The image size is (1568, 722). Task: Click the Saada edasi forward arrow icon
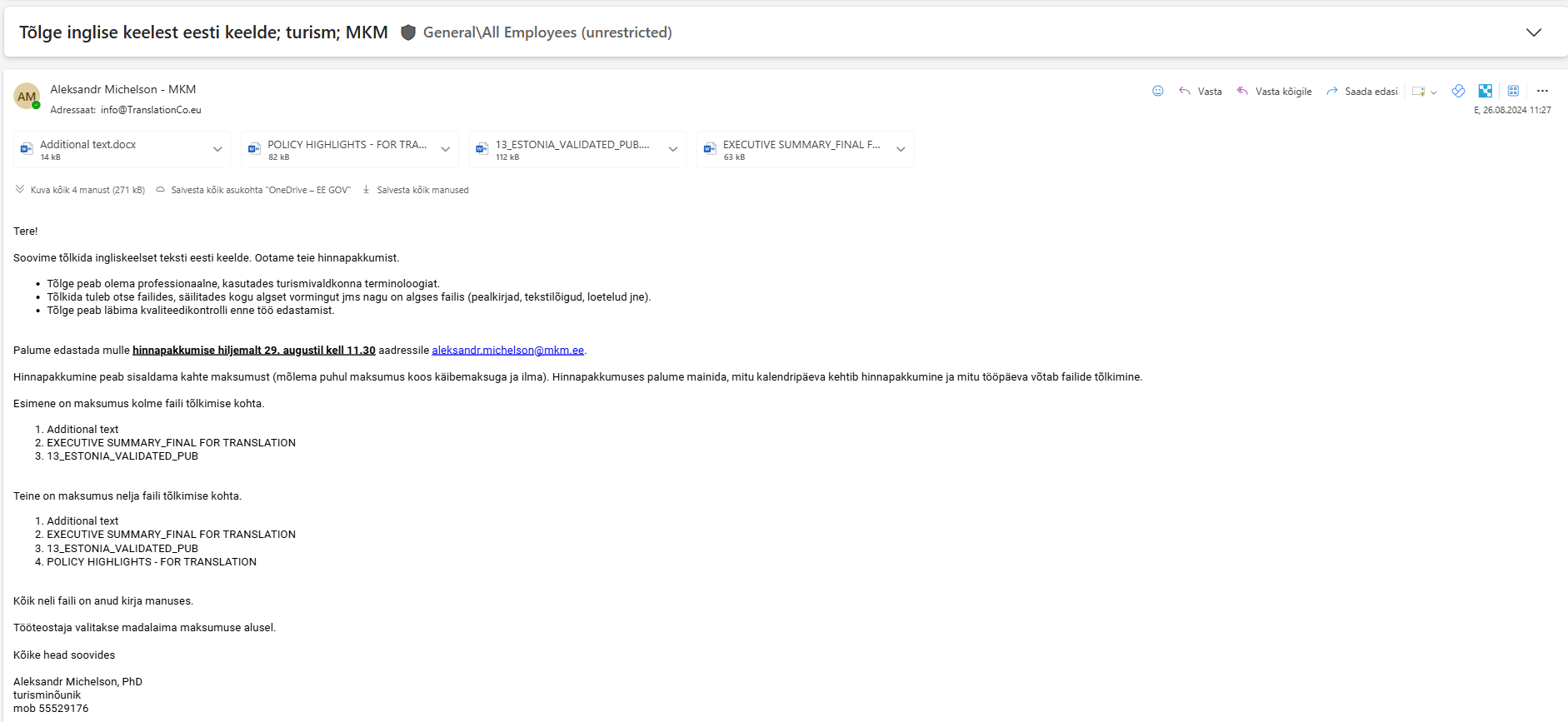point(1331,91)
